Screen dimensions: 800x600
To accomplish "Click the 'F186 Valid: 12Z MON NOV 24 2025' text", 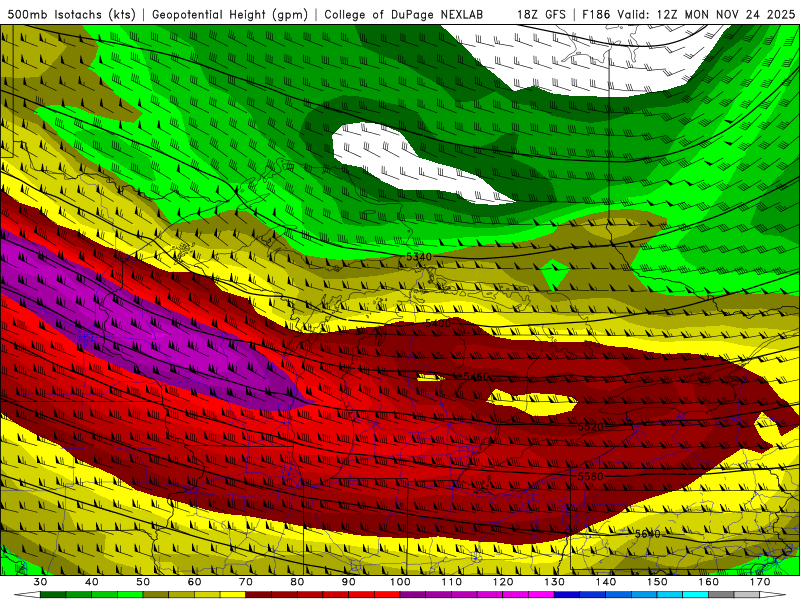I will 688,15.
